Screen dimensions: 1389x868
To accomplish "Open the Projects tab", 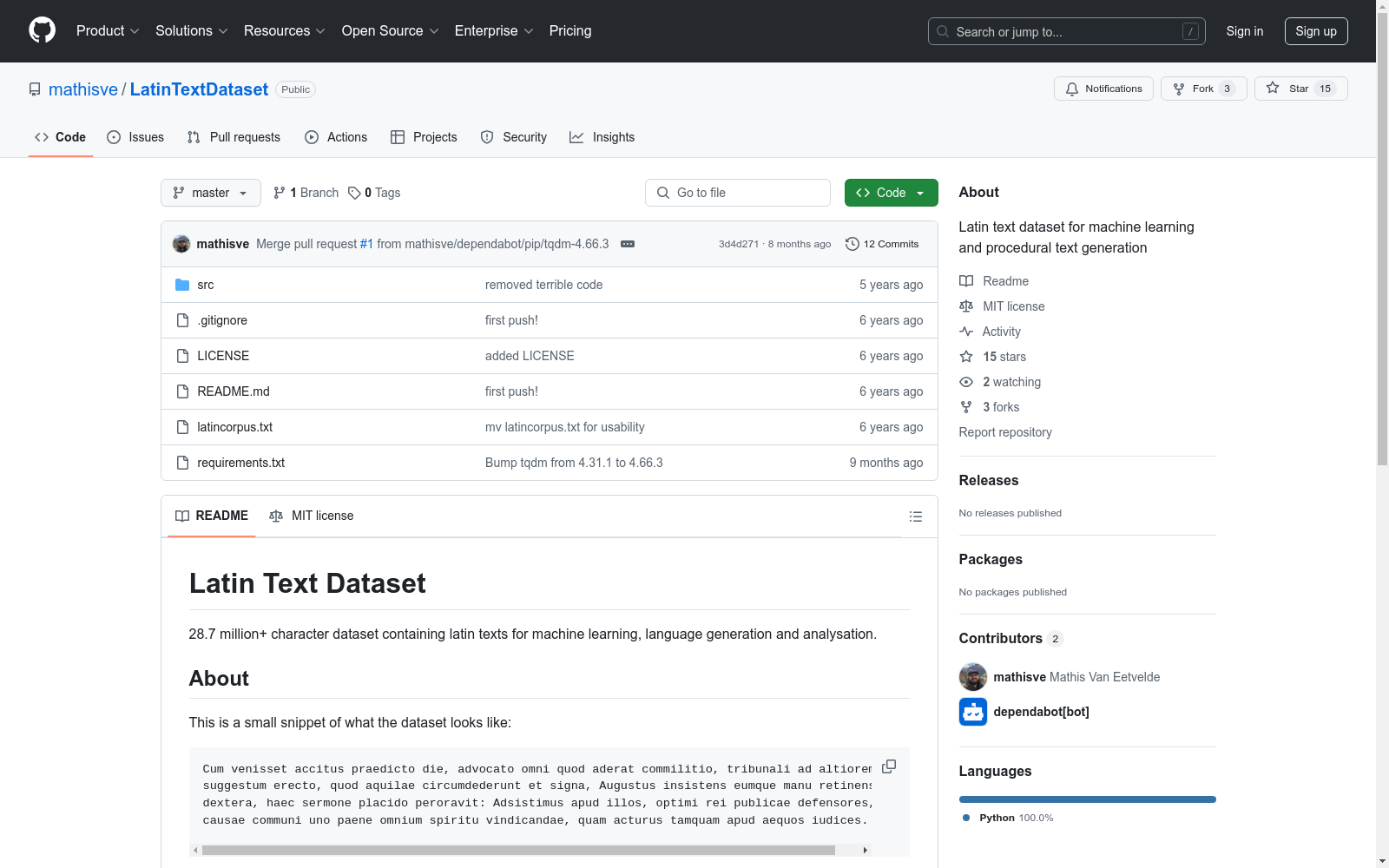I will tap(424, 137).
